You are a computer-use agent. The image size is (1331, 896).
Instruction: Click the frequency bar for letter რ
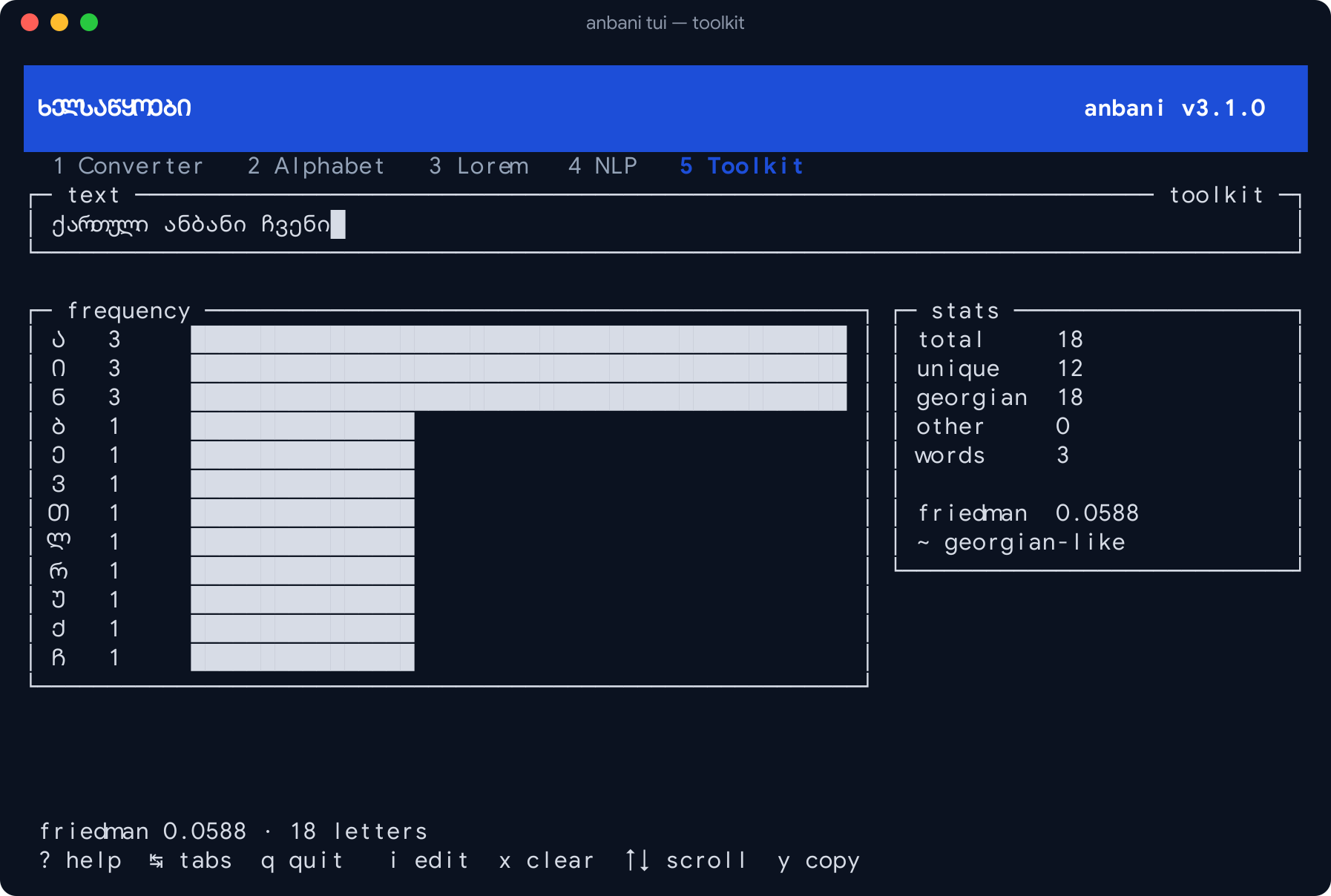(303, 571)
